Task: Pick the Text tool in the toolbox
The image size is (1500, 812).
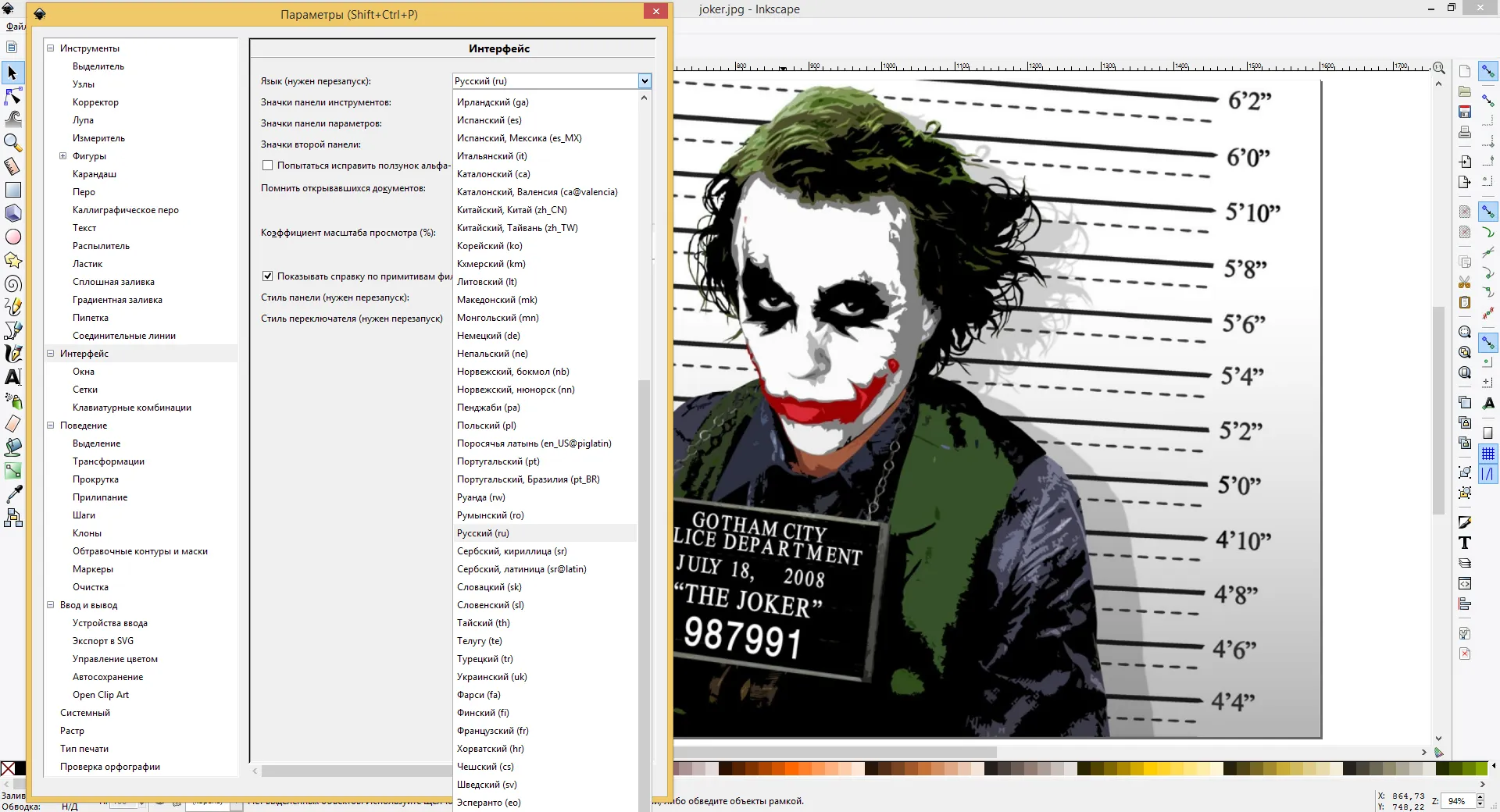Action: click(12, 377)
